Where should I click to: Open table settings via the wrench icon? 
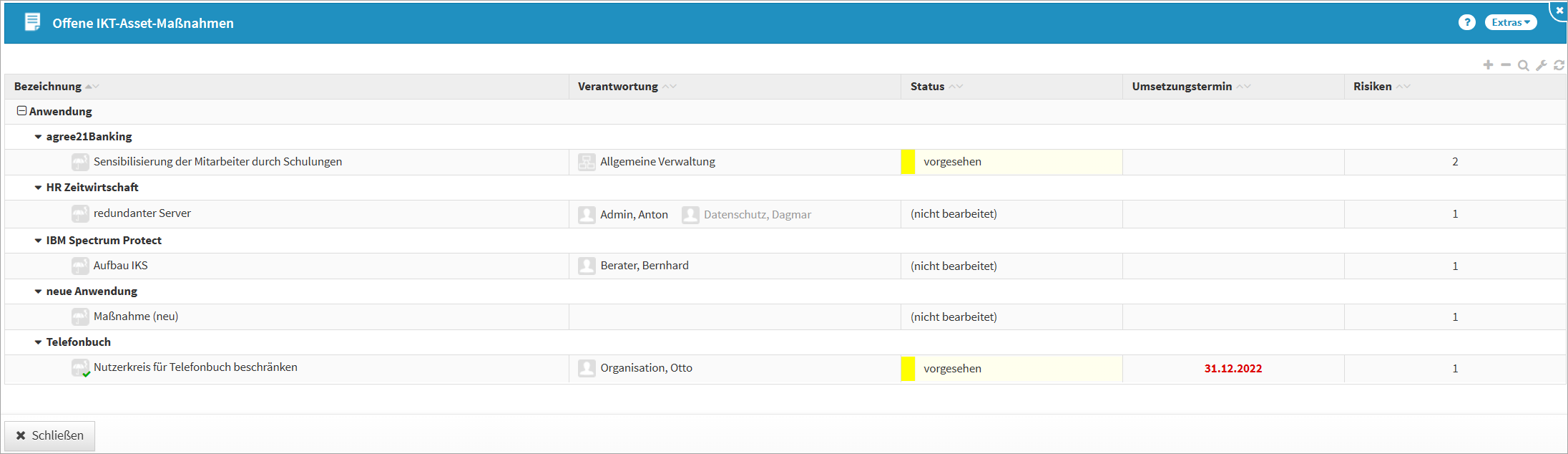[x=1542, y=65]
